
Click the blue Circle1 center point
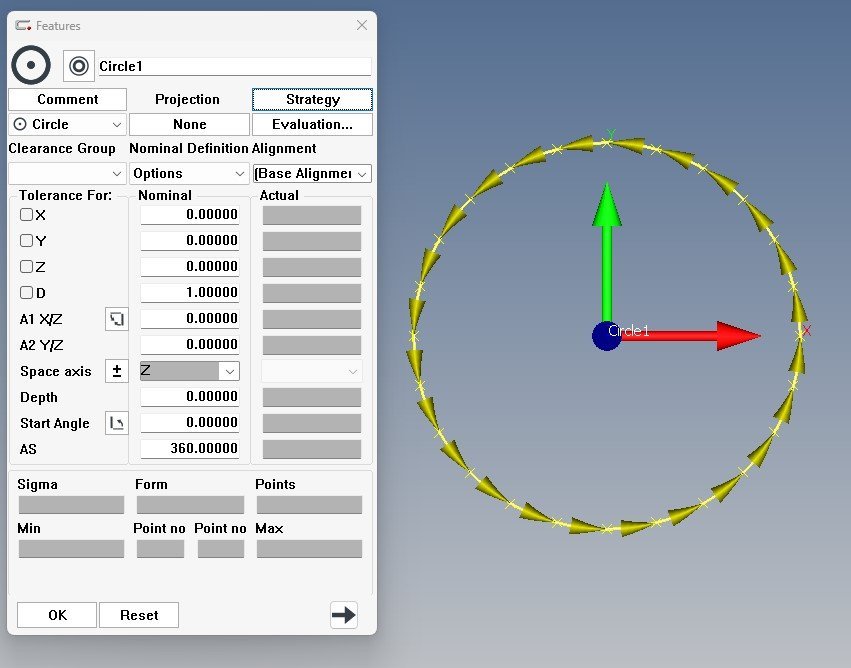(x=606, y=336)
